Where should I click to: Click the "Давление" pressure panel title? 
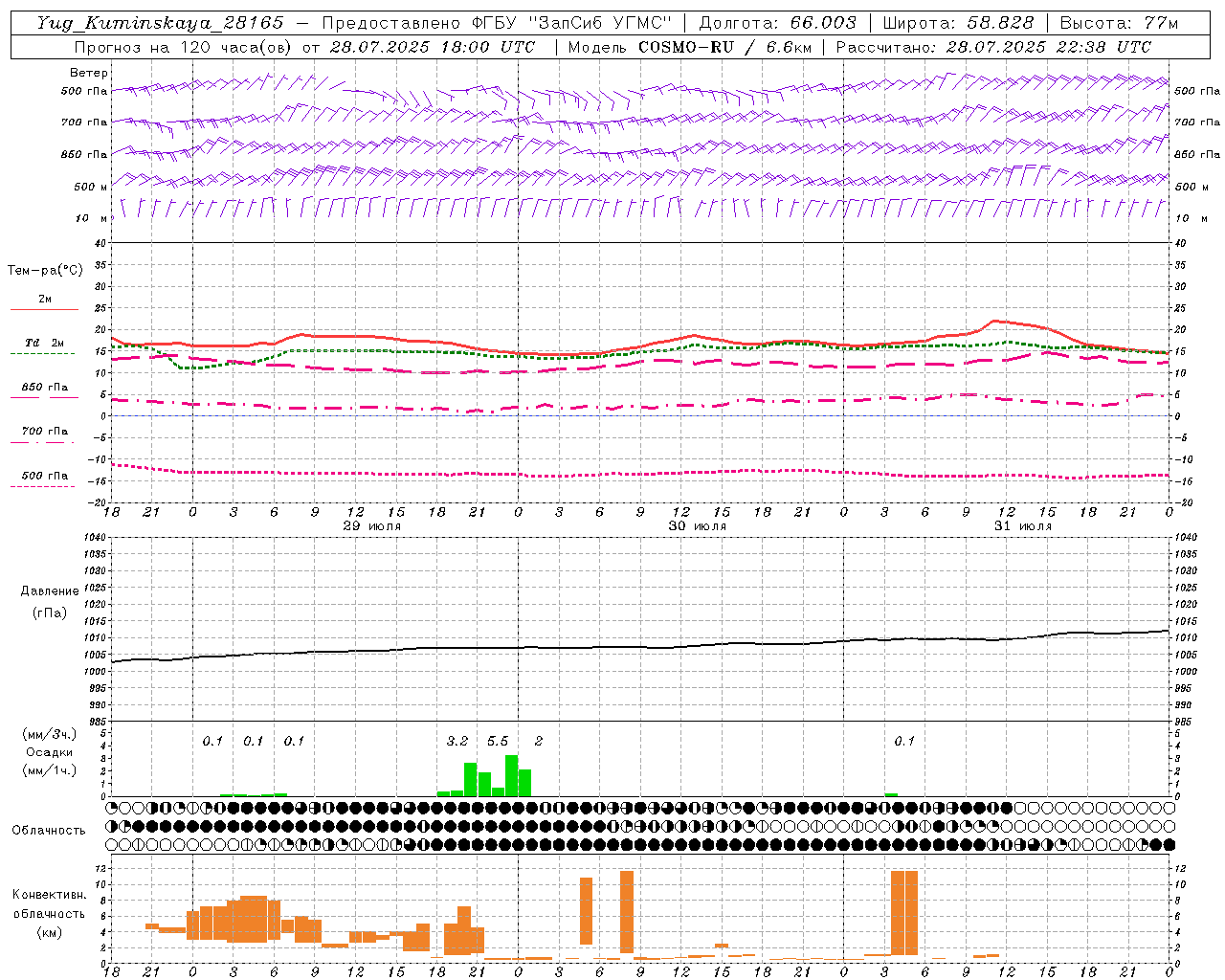click(x=50, y=591)
